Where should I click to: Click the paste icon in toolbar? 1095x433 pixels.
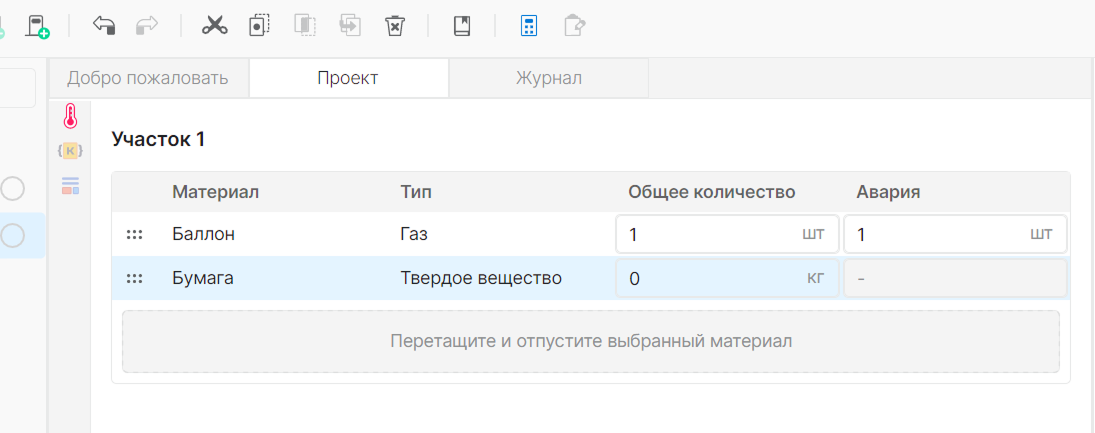coord(304,26)
